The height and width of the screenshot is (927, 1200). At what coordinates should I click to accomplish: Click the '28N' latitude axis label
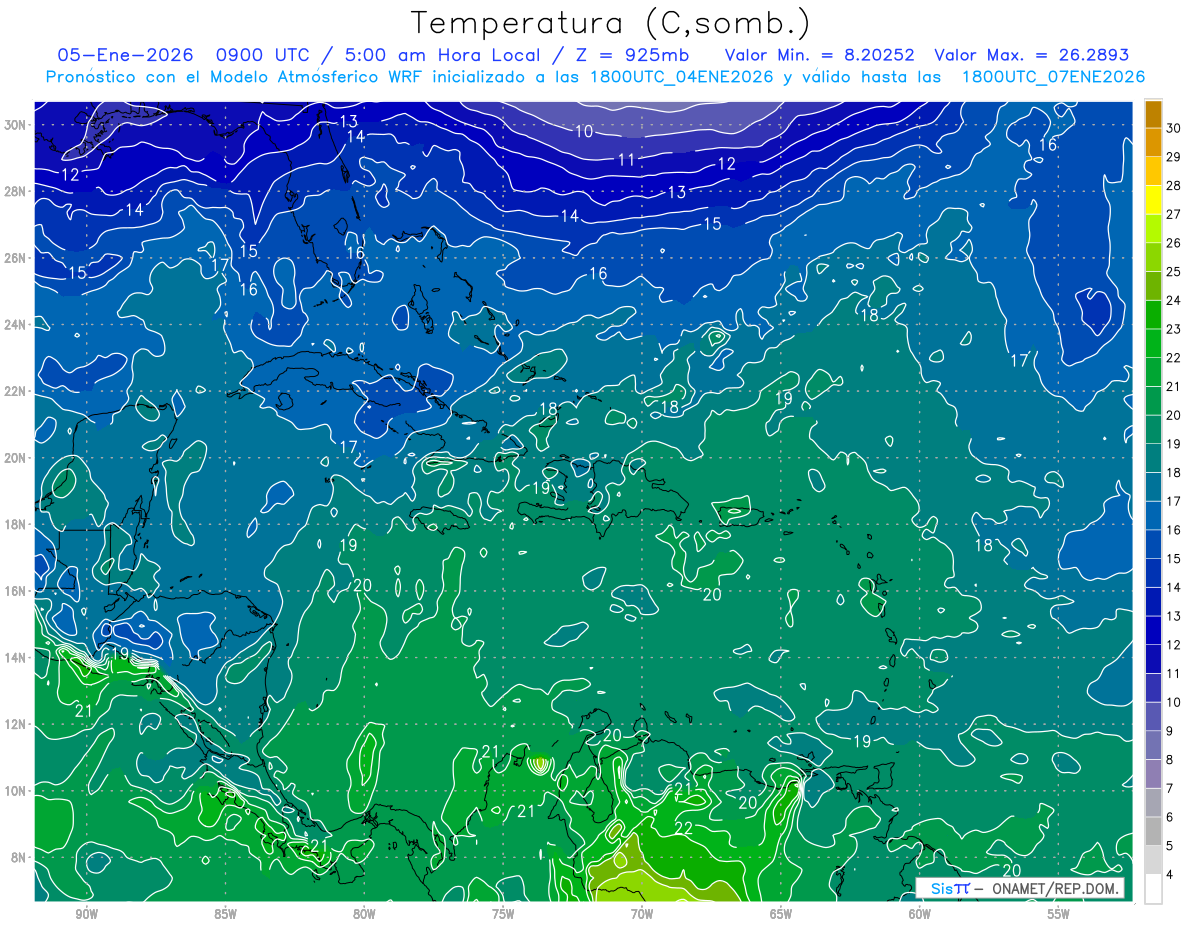(x=16, y=191)
